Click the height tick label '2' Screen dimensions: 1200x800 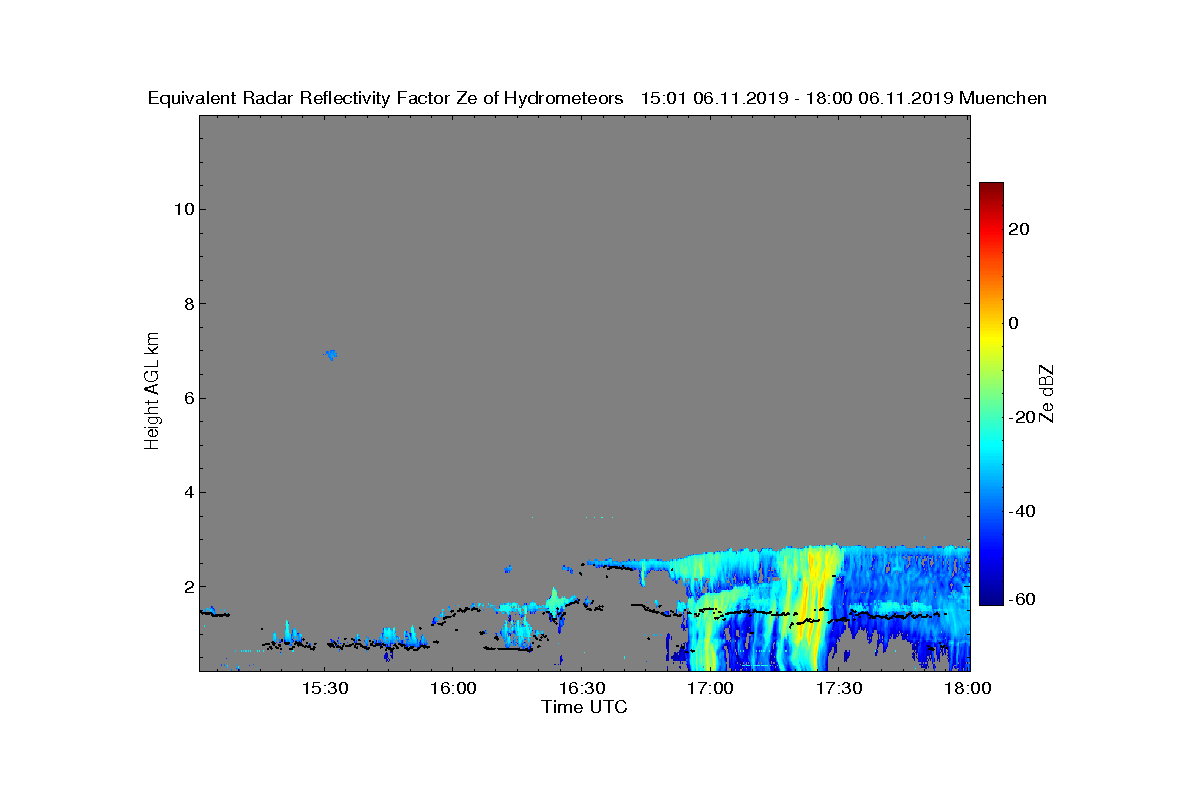[x=187, y=586]
